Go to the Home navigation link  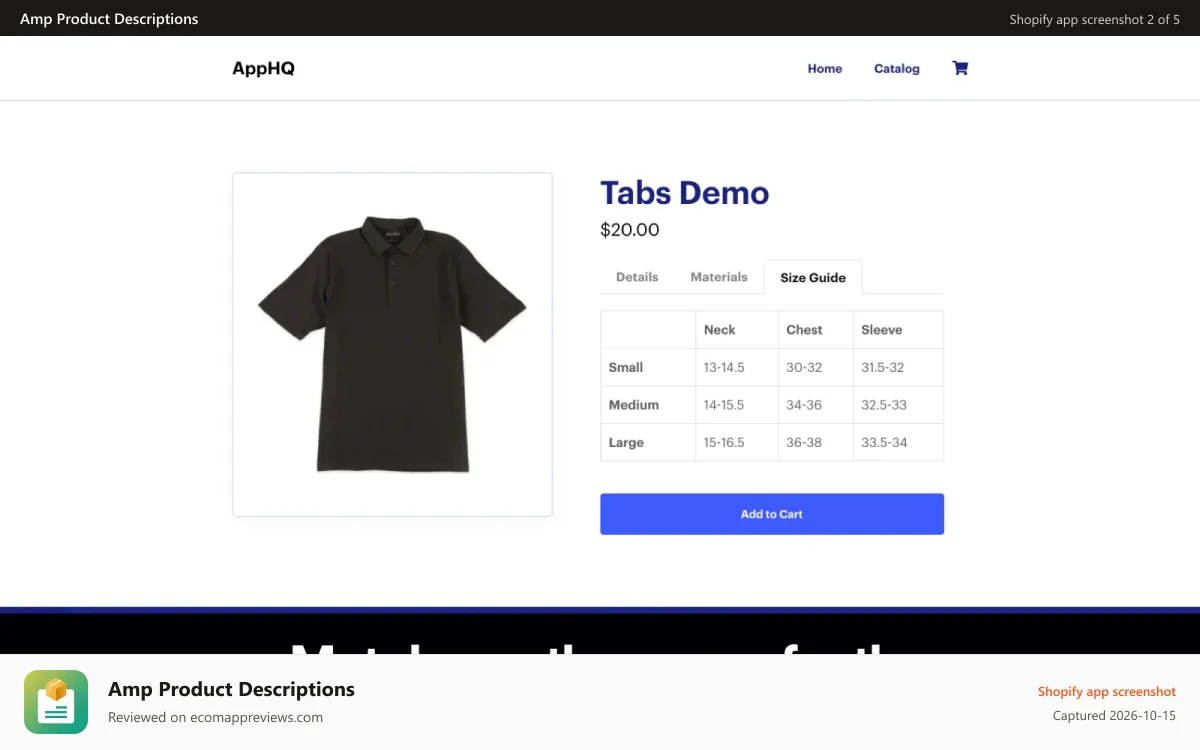[825, 68]
